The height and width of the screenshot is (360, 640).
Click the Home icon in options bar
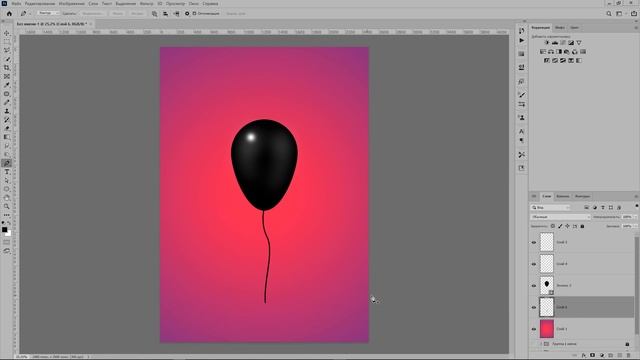[9, 13]
